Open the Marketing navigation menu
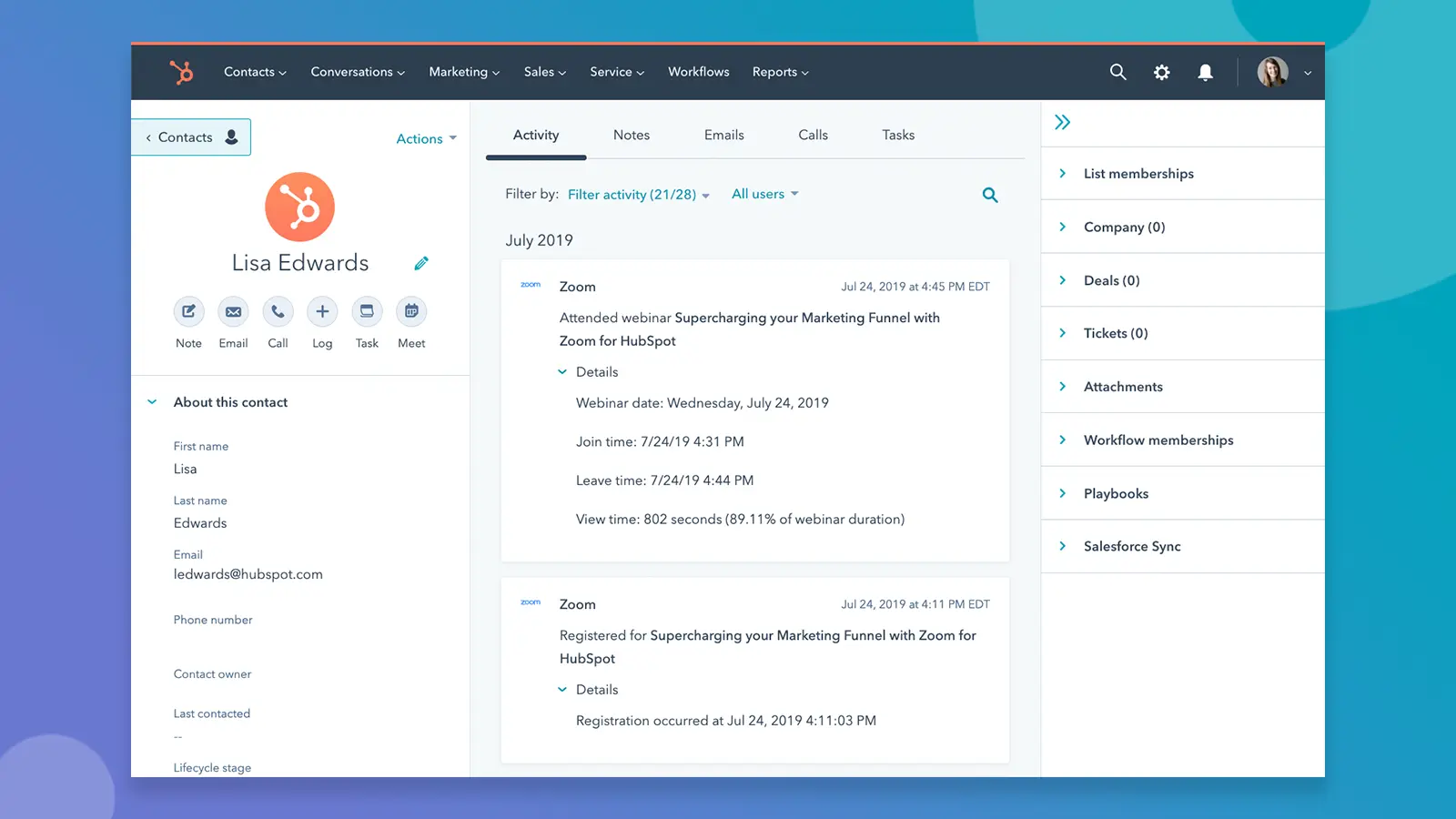Image resolution: width=1456 pixels, height=819 pixels. click(x=464, y=72)
